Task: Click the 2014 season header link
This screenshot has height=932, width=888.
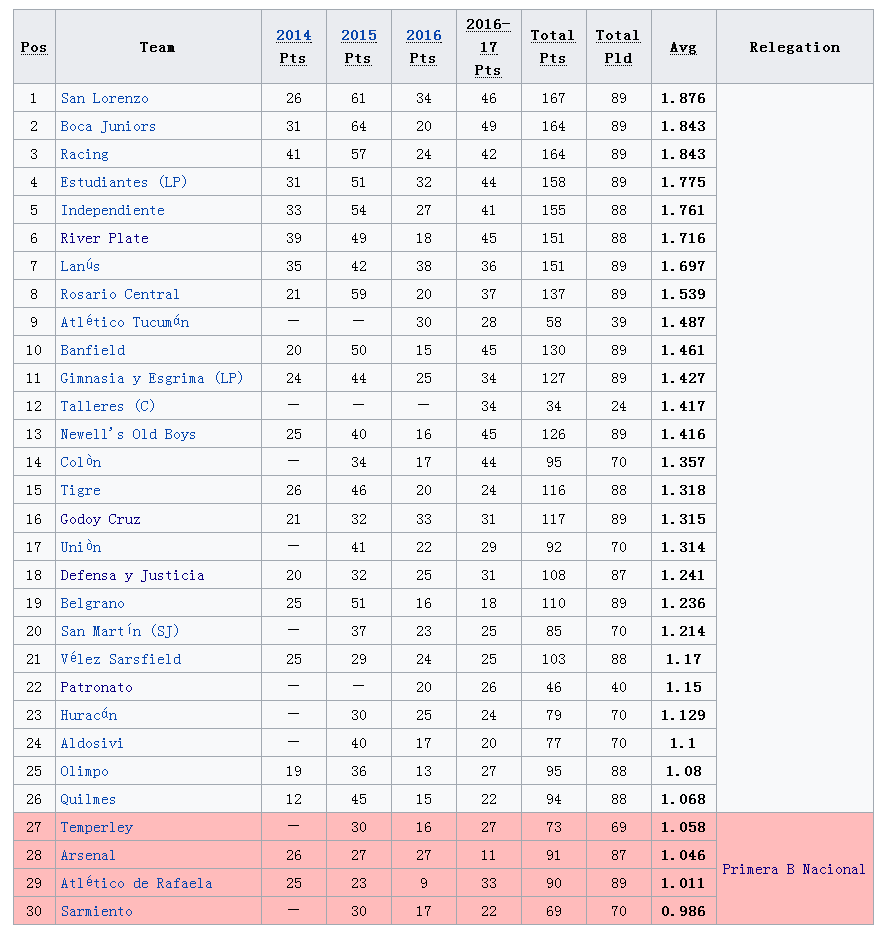Action: click(294, 36)
